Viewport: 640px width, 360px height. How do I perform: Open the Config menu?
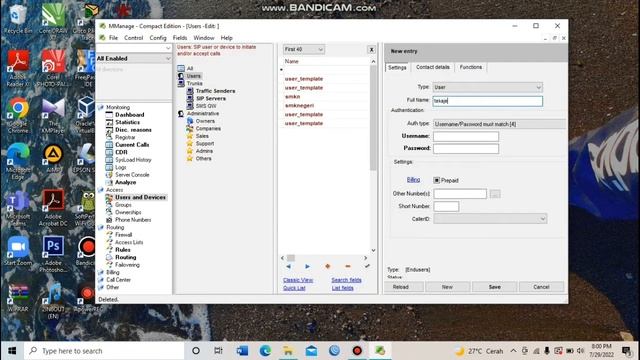click(x=158, y=38)
